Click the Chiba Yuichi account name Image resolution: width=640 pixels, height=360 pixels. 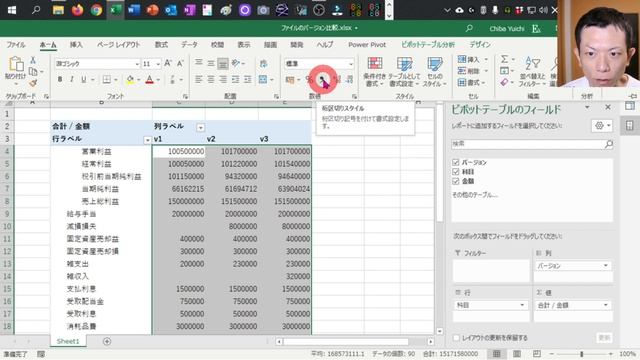[507, 29]
